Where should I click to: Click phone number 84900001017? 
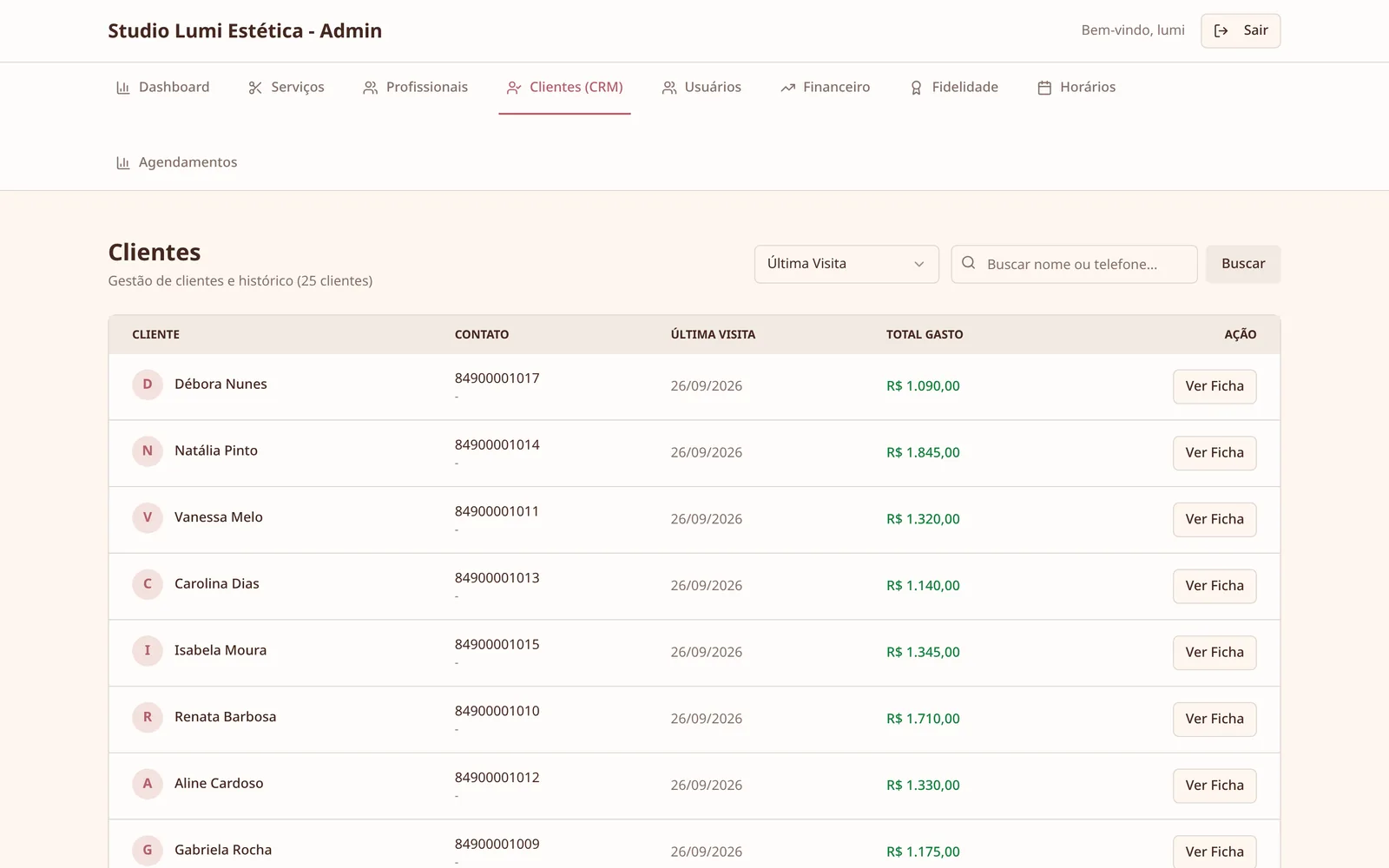pyautogui.click(x=497, y=378)
